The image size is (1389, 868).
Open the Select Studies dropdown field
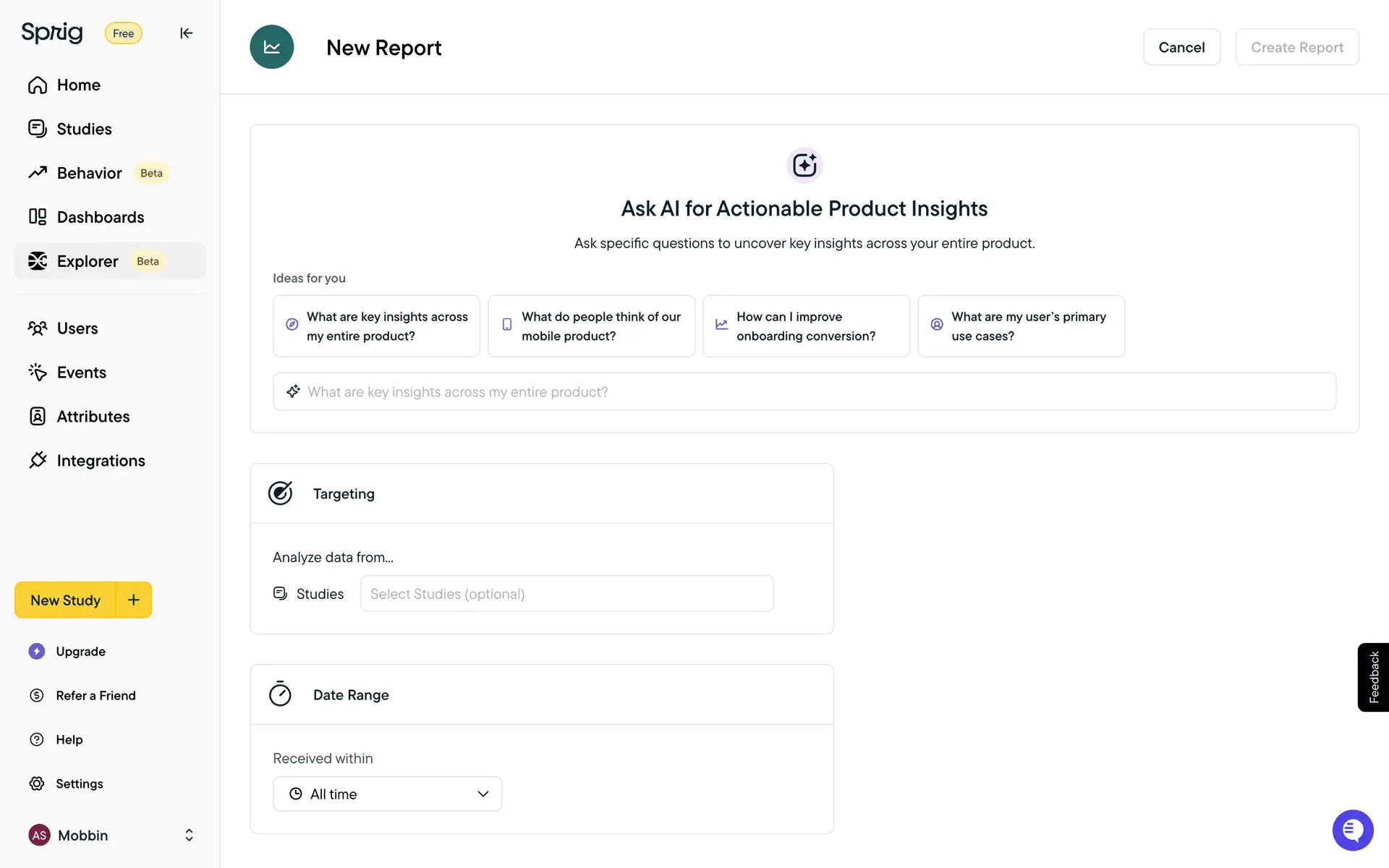pos(566,594)
